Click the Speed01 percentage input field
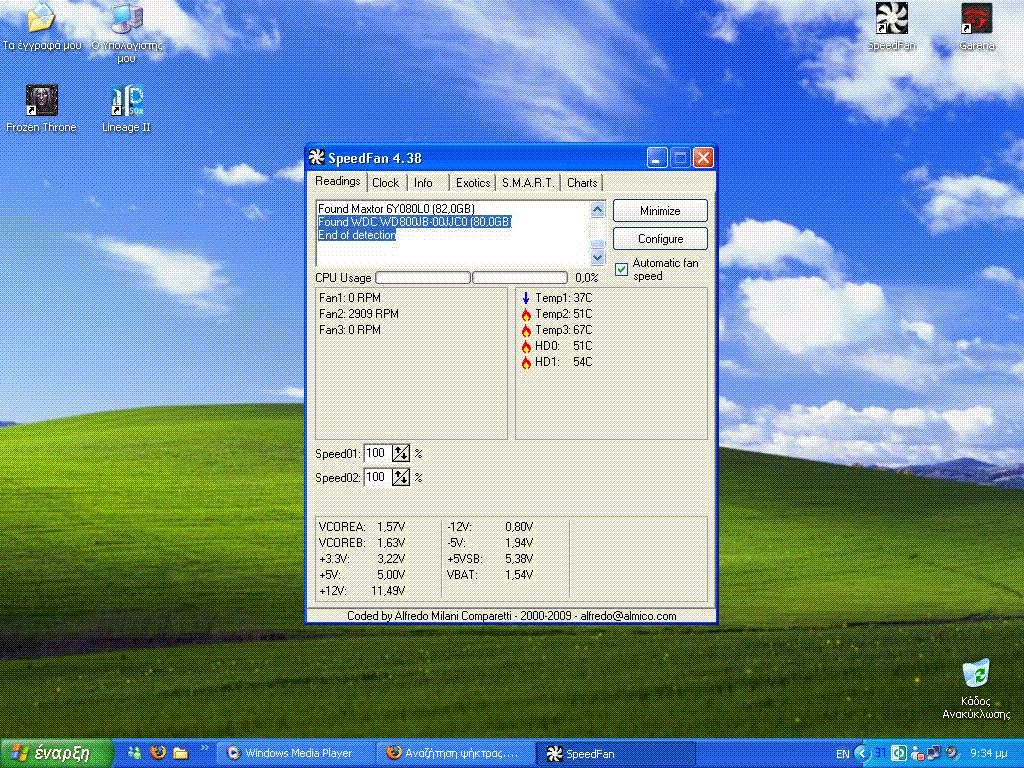Screen dimensions: 1024x768 coord(377,453)
